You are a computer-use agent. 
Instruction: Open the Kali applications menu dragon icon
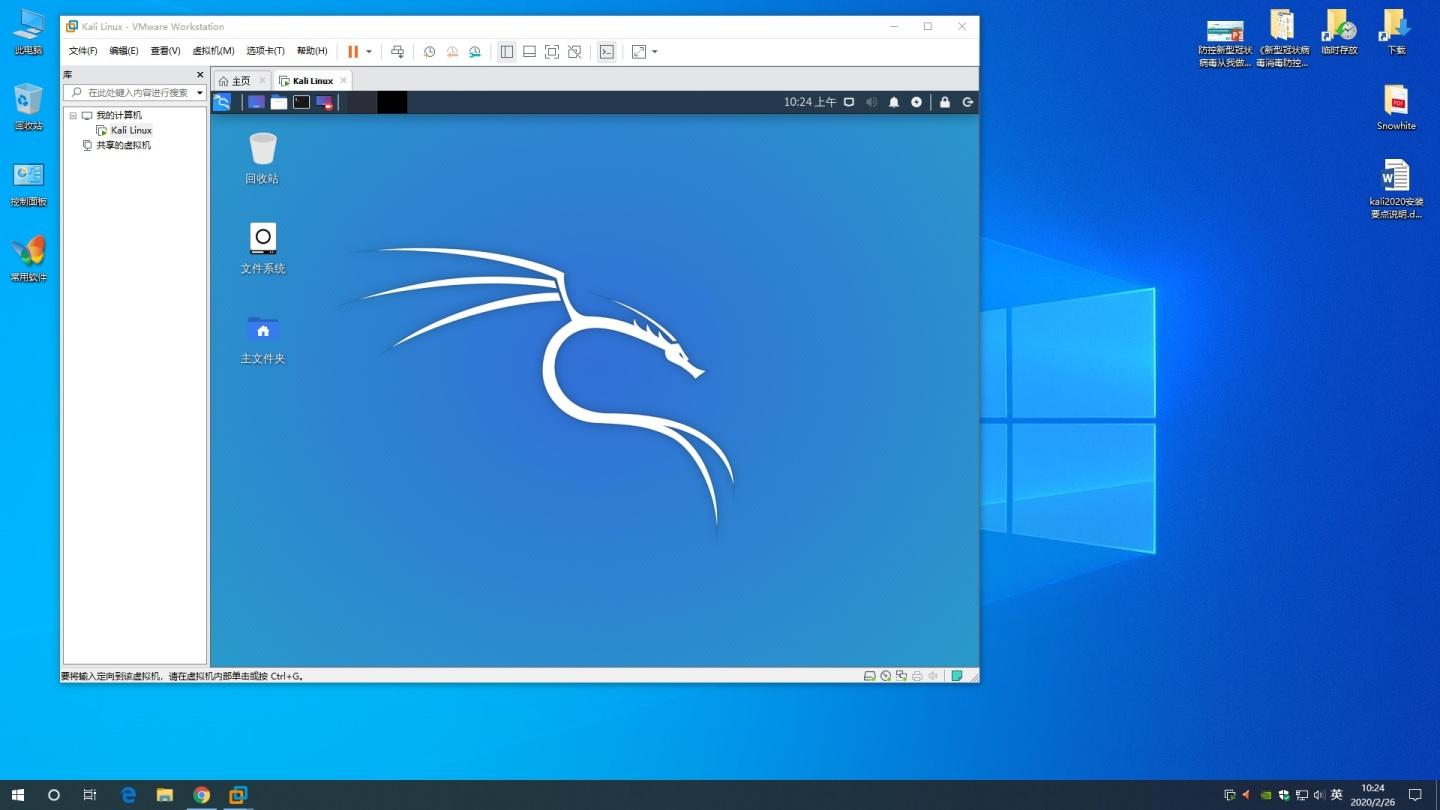pyautogui.click(x=222, y=102)
